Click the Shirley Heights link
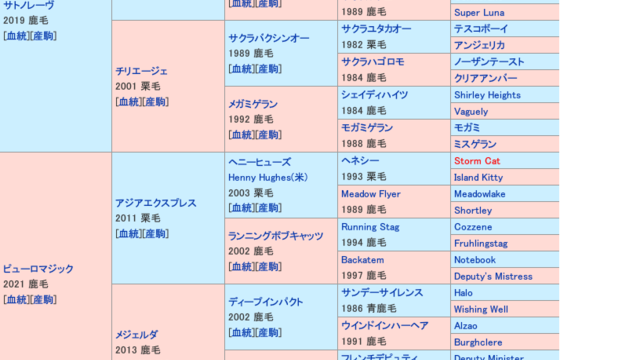This screenshot has width=640, height=360. tap(487, 95)
